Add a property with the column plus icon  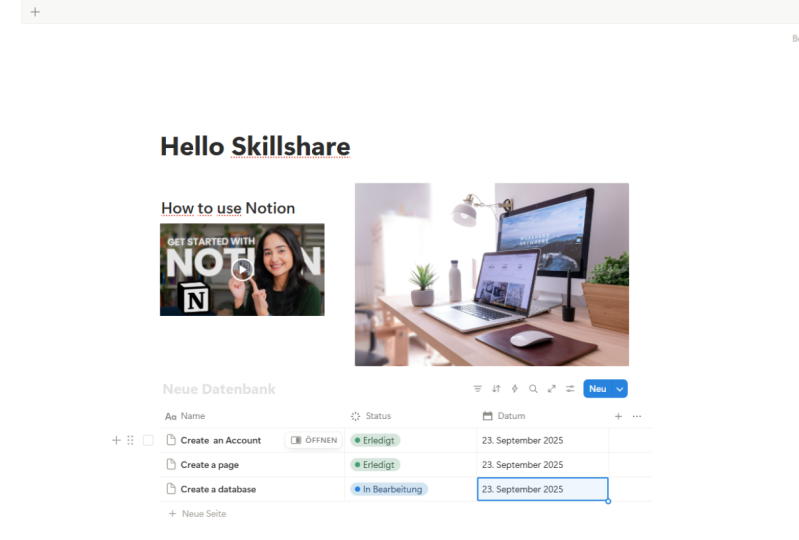pos(618,416)
